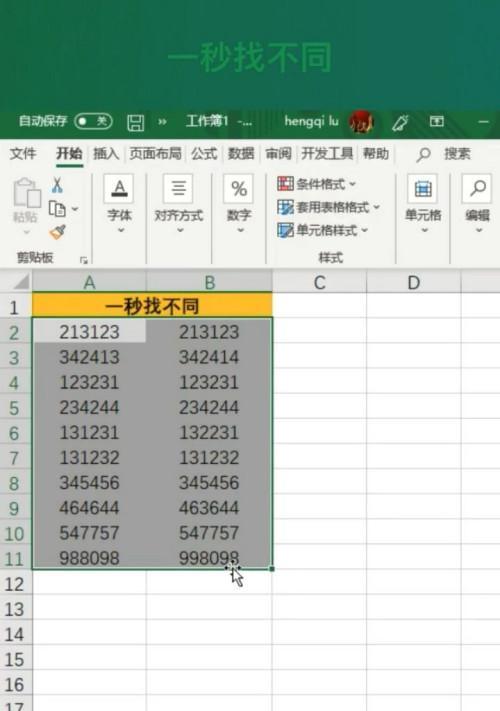The height and width of the screenshot is (711, 500).
Task: Open the 页面布局 tab
Action: (155, 154)
